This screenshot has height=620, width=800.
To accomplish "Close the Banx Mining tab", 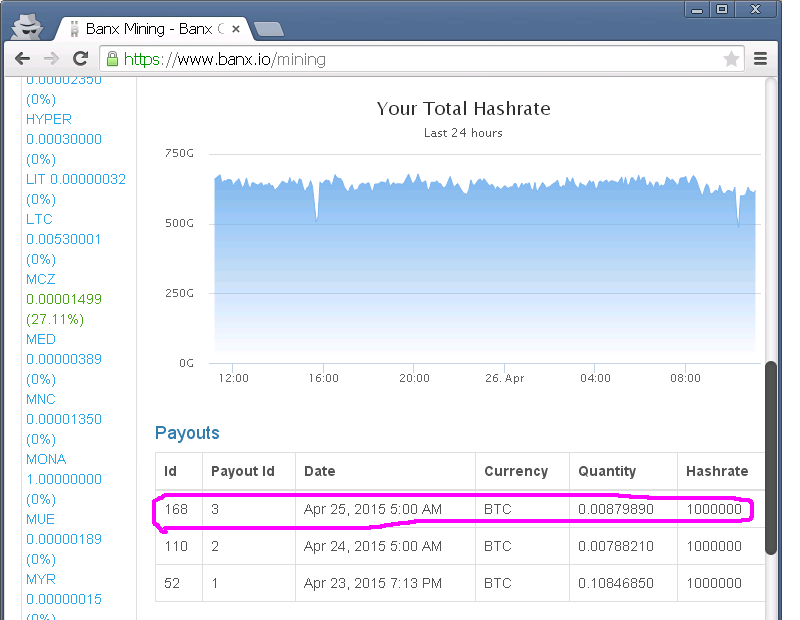I will (x=236, y=29).
